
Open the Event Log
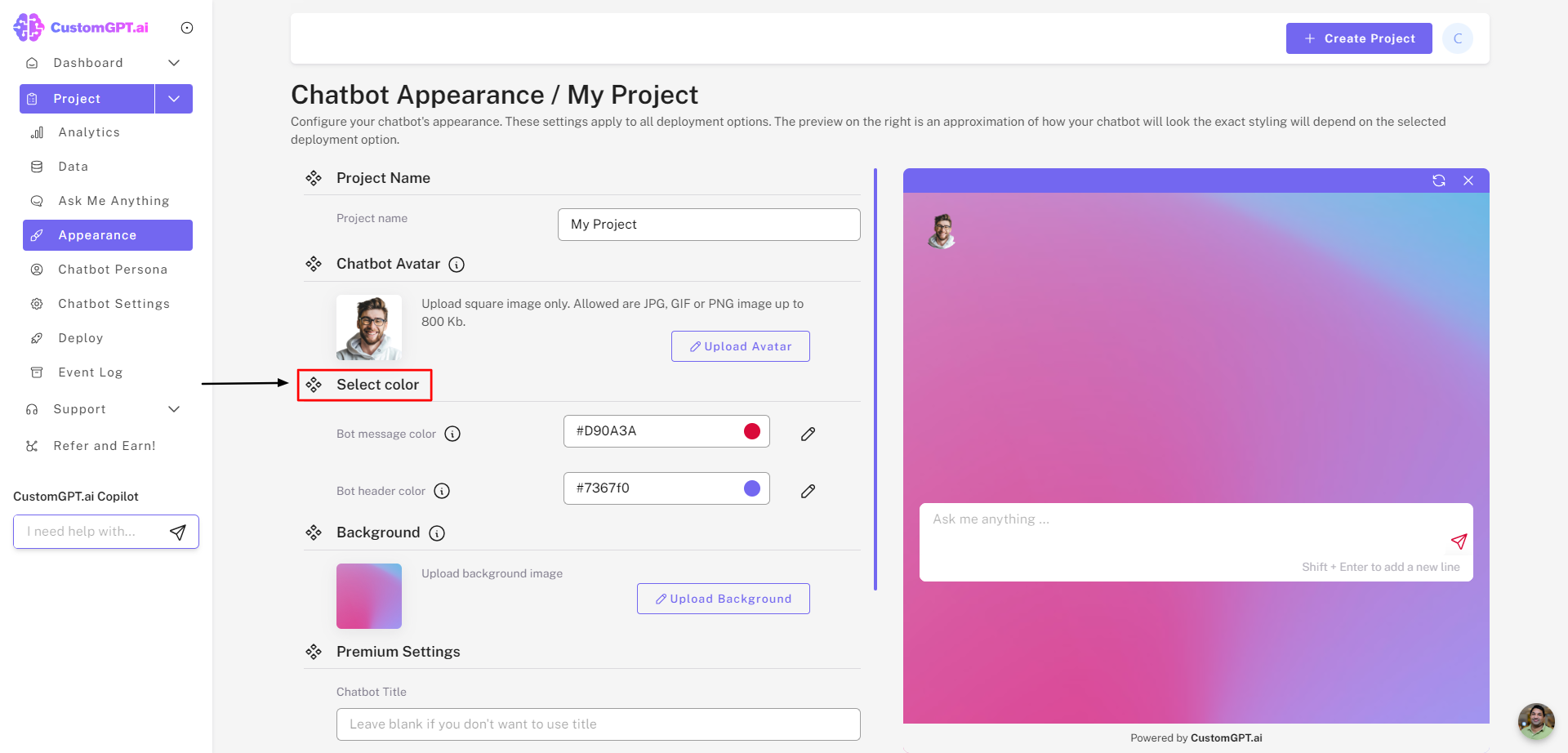(x=91, y=372)
